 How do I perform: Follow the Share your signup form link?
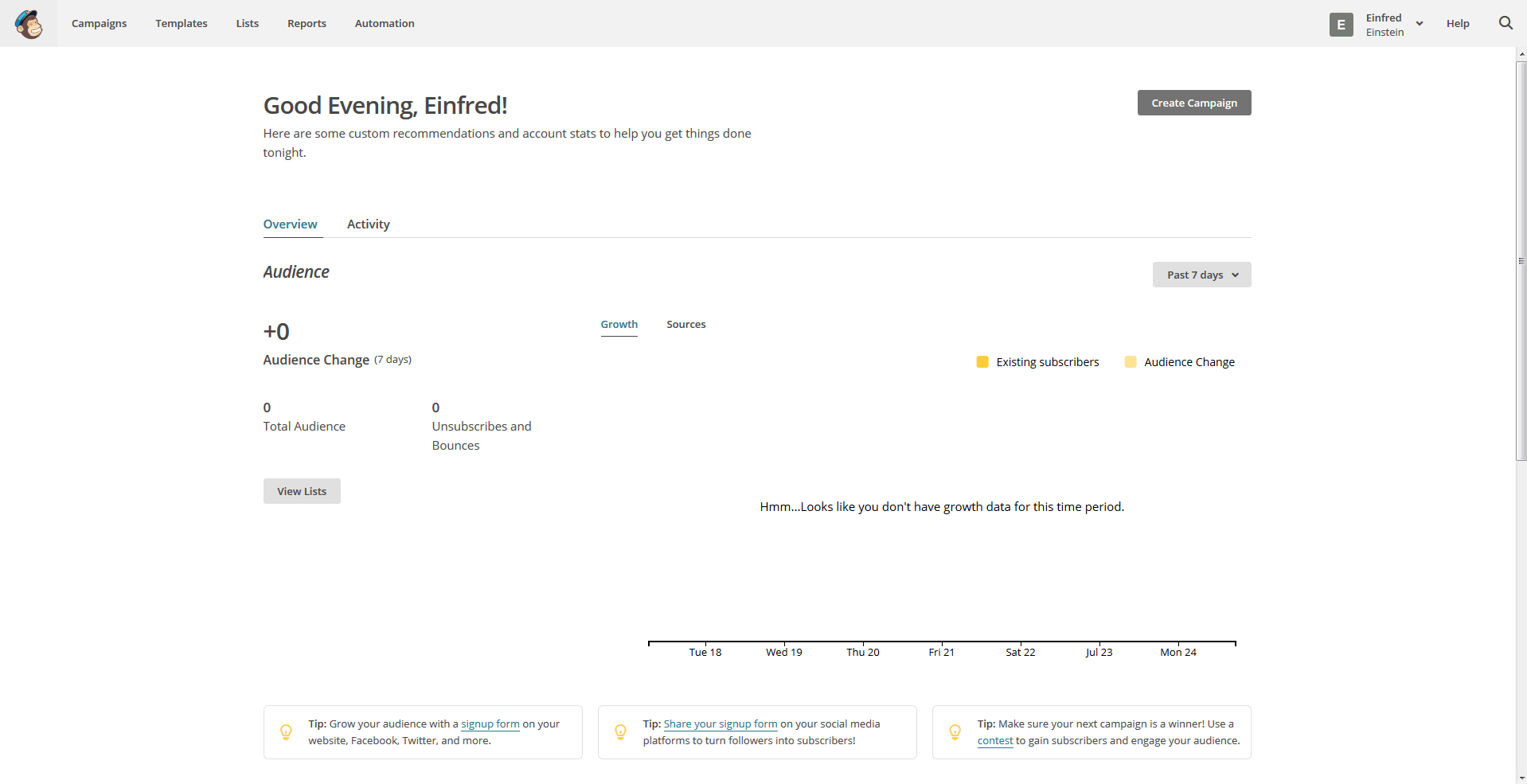(x=721, y=724)
